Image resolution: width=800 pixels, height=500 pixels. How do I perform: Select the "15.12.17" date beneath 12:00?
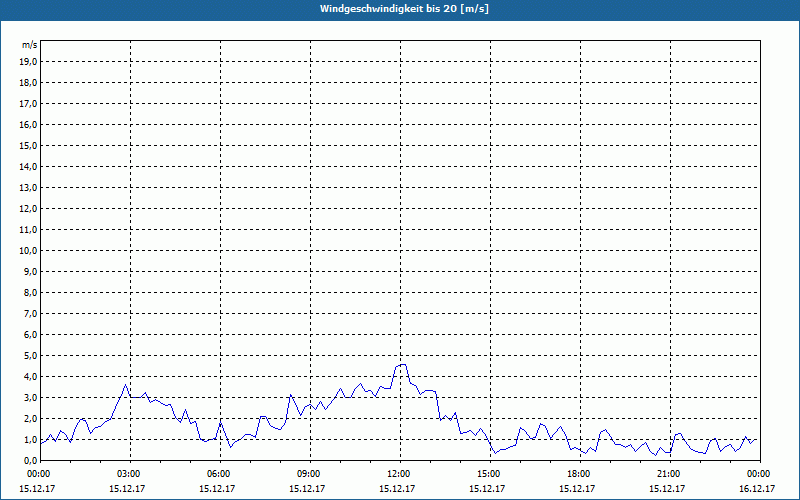click(397, 489)
